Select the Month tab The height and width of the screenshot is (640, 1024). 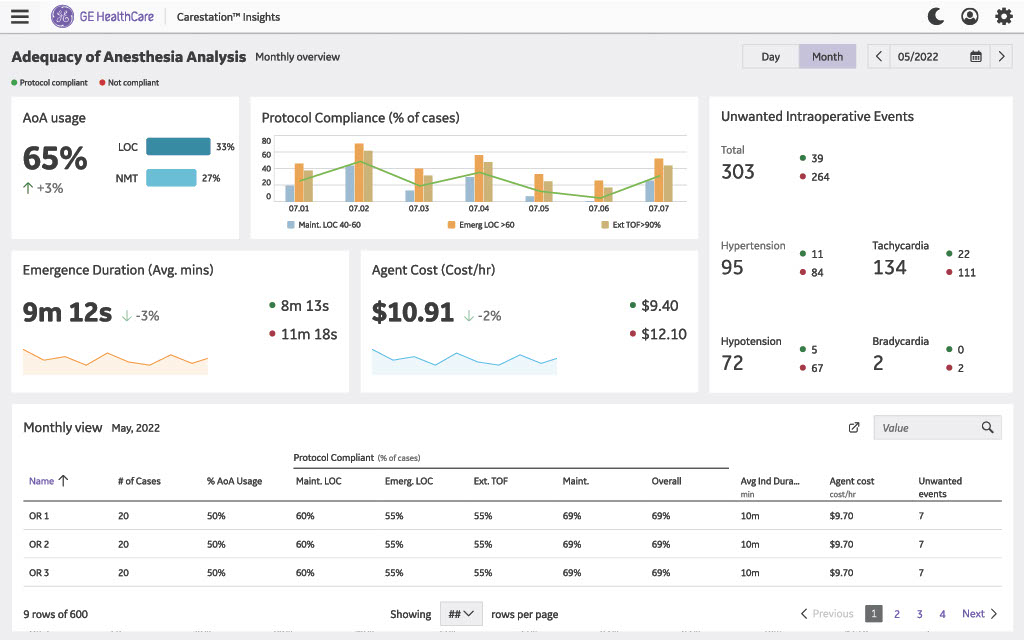coord(827,56)
